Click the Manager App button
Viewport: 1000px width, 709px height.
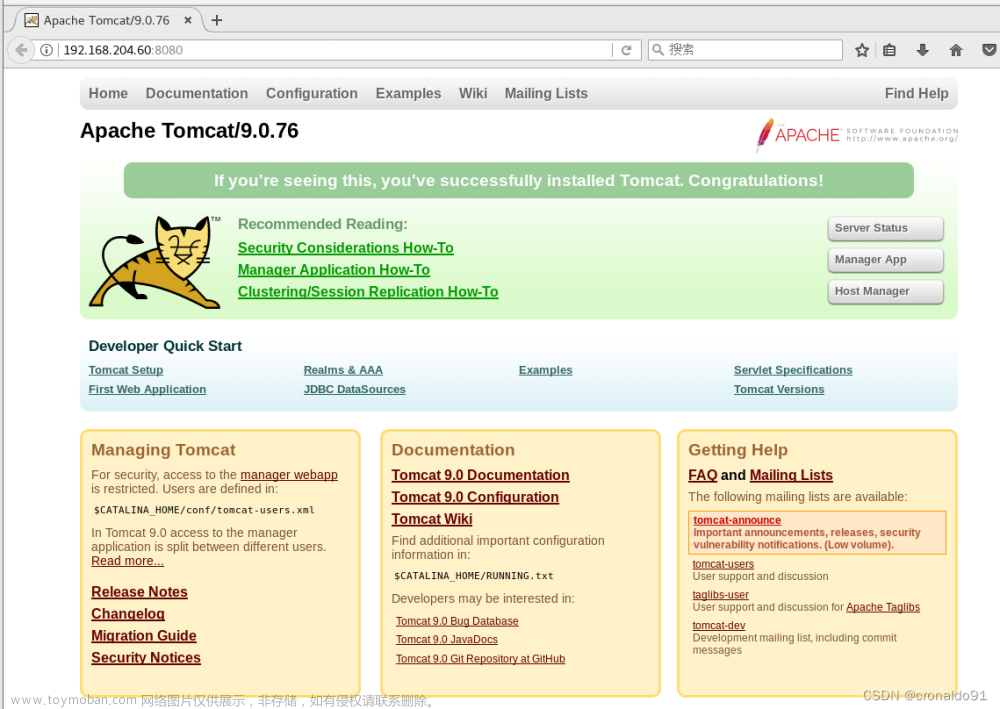(x=885, y=259)
